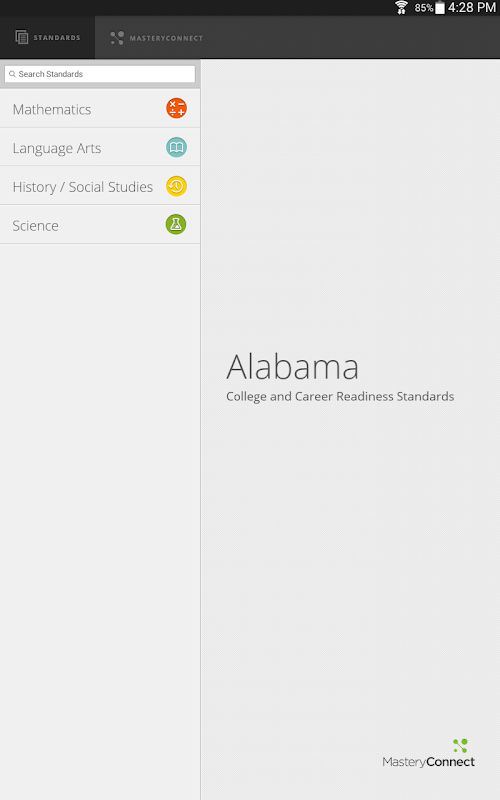The height and width of the screenshot is (800, 500).
Task: Tap the Wi-Fi status icon
Action: [402, 8]
